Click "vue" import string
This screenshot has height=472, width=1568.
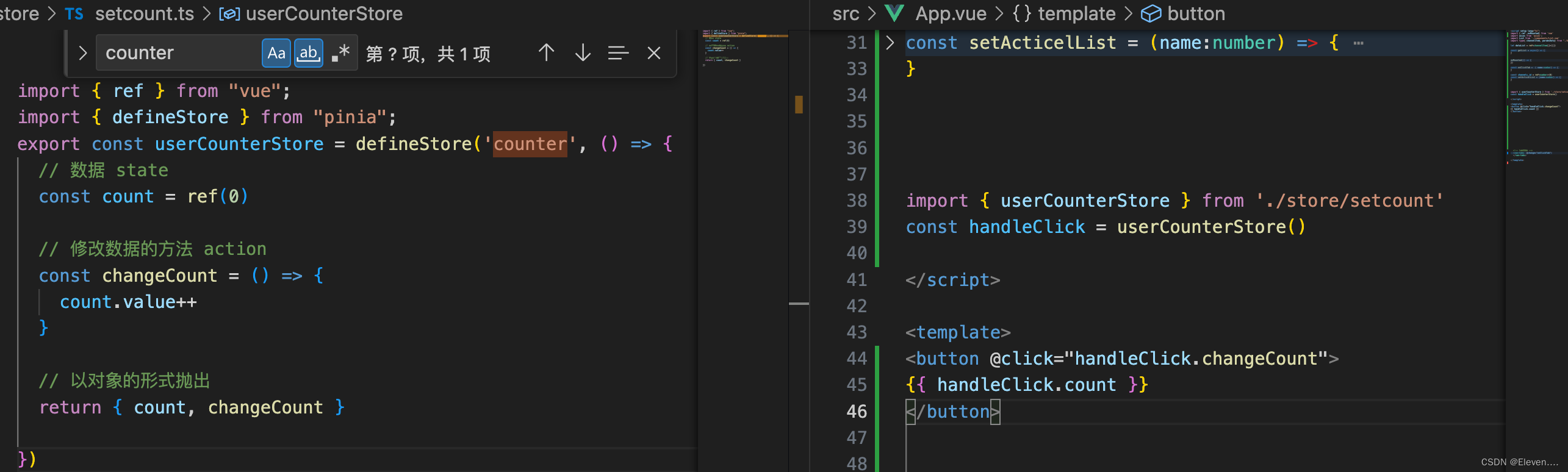(254, 91)
